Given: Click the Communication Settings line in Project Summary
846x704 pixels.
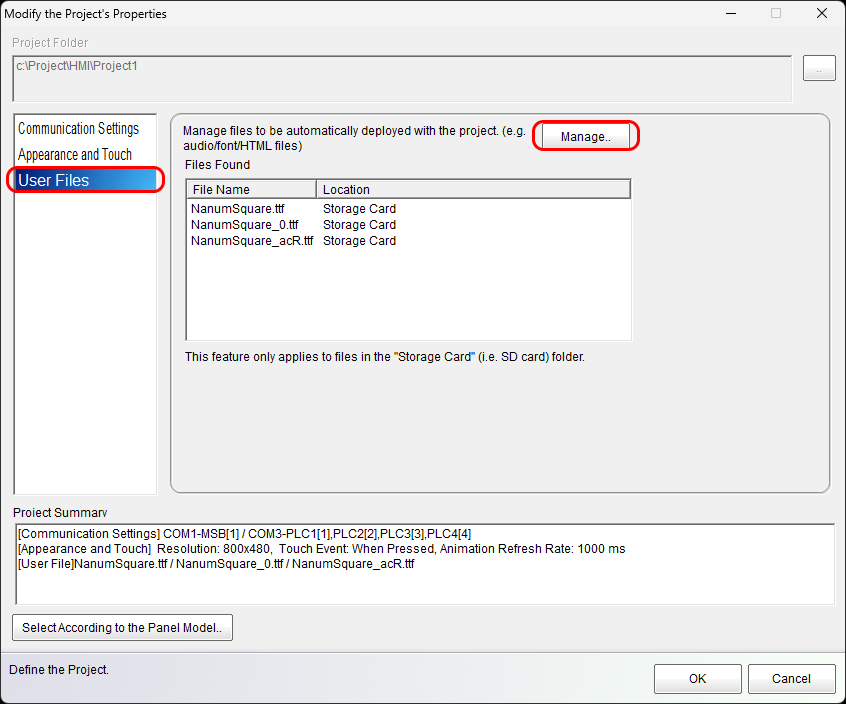Looking at the screenshot, I should click(244, 534).
